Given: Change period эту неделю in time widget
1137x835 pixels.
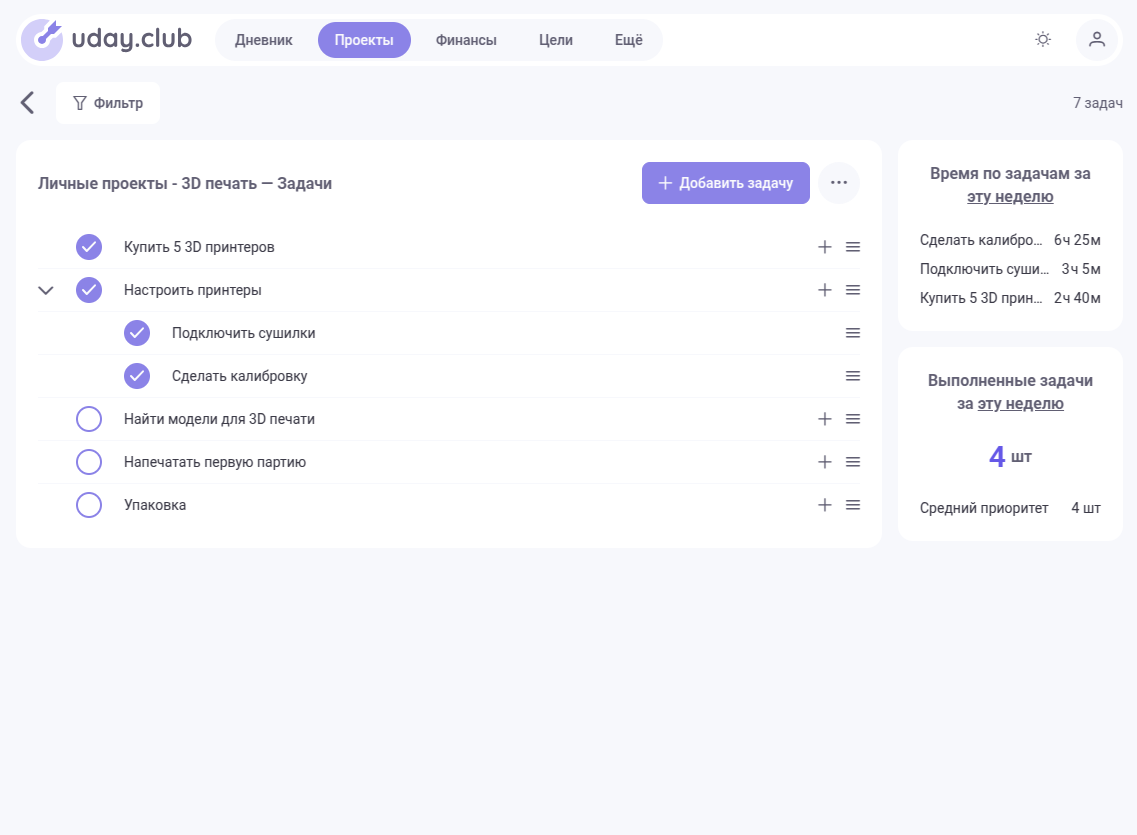Looking at the screenshot, I should (1009, 196).
